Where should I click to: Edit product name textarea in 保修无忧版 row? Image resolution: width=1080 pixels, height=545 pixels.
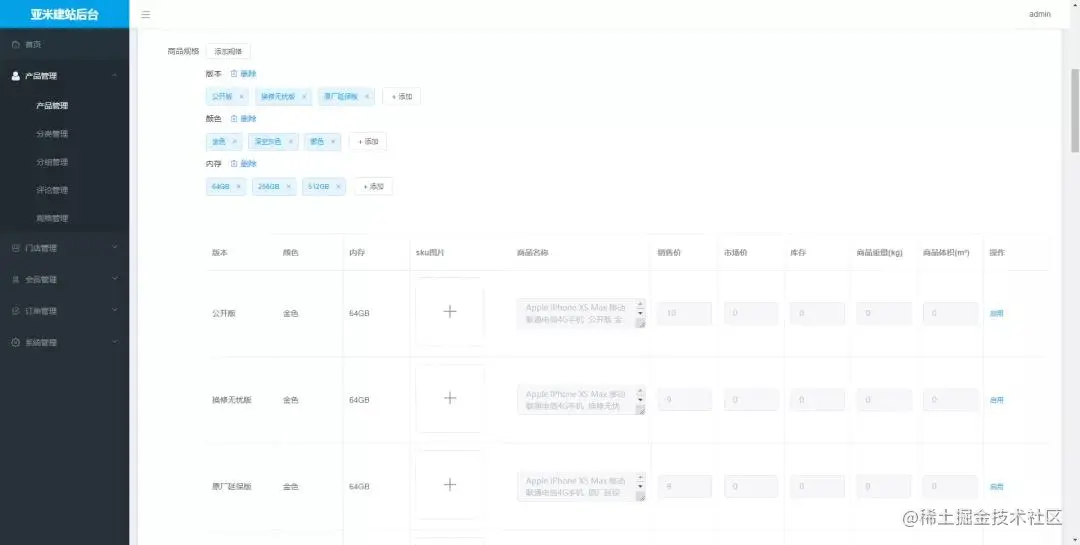pyautogui.click(x=581, y=400)
